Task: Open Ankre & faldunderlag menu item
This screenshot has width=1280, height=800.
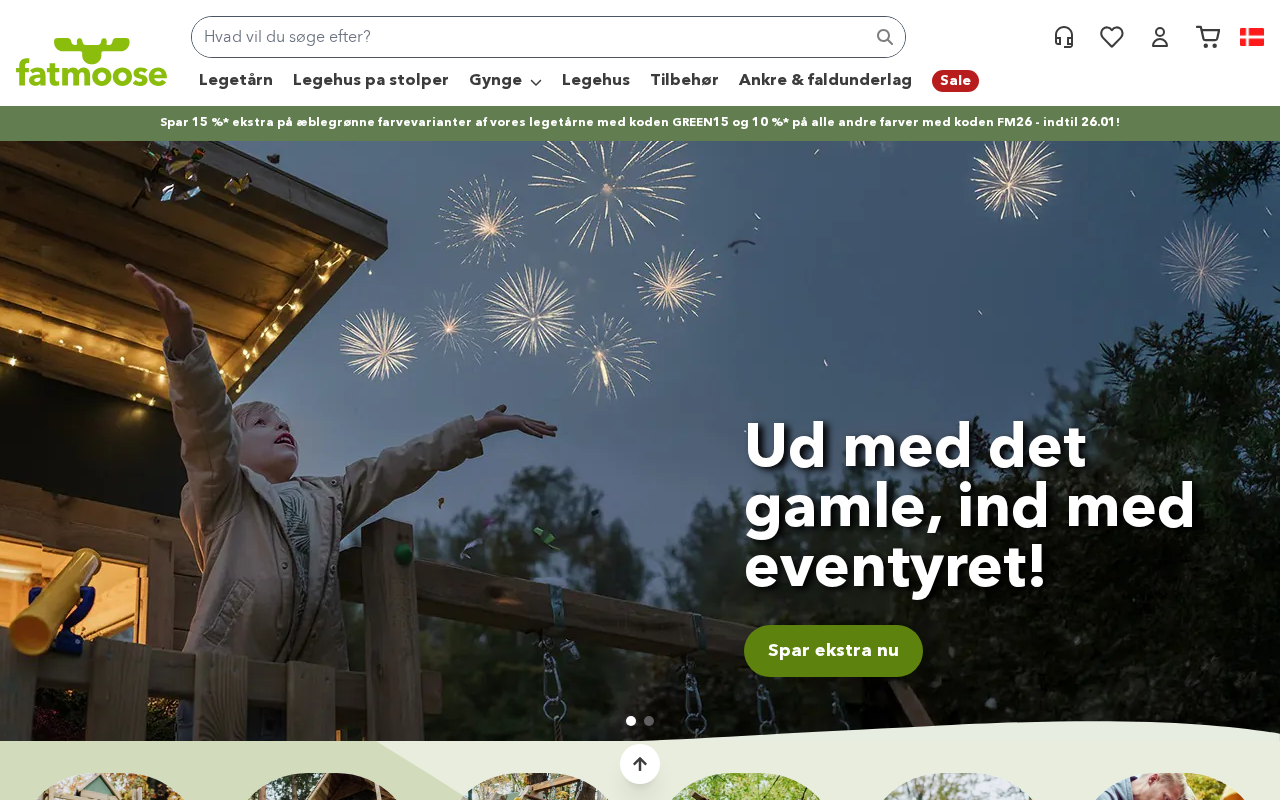Action: [825, 80]
